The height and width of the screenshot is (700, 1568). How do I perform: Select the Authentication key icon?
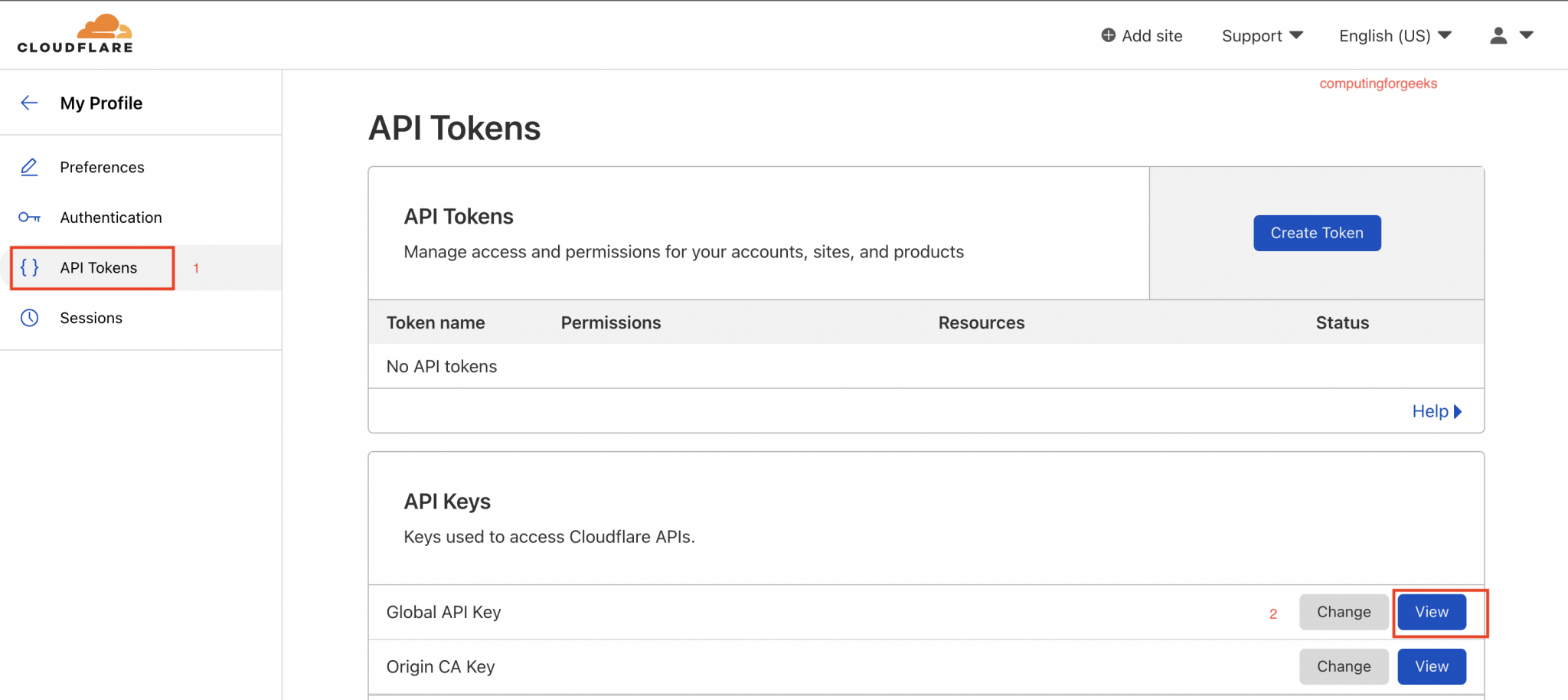29,218
